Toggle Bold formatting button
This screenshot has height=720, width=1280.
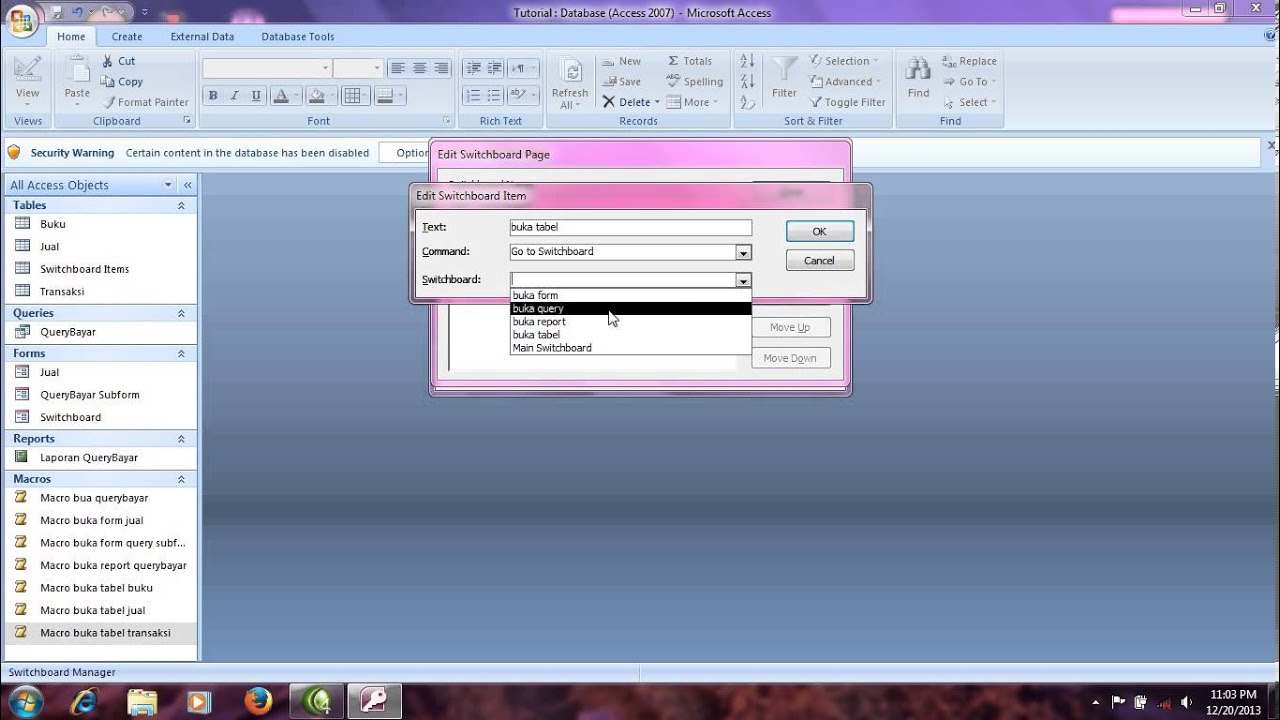pos(212,96)
